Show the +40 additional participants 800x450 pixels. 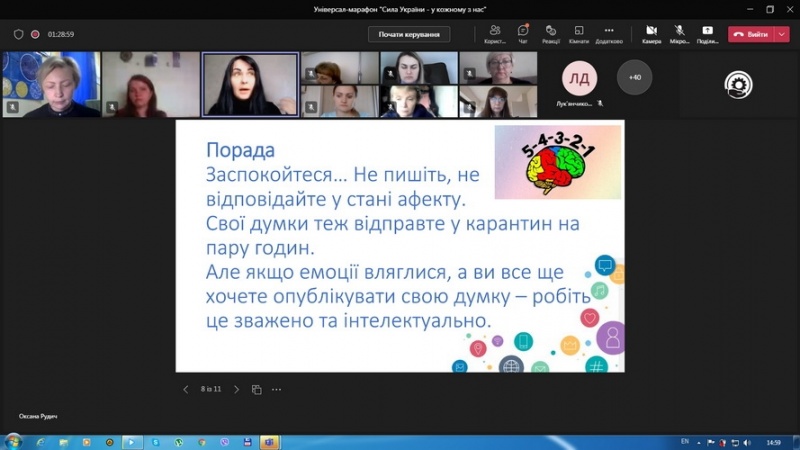634,76
